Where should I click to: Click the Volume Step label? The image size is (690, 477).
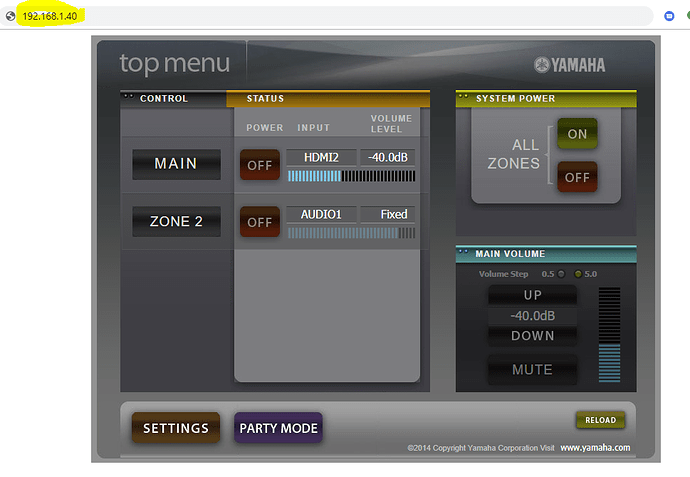tap(503, 274)
